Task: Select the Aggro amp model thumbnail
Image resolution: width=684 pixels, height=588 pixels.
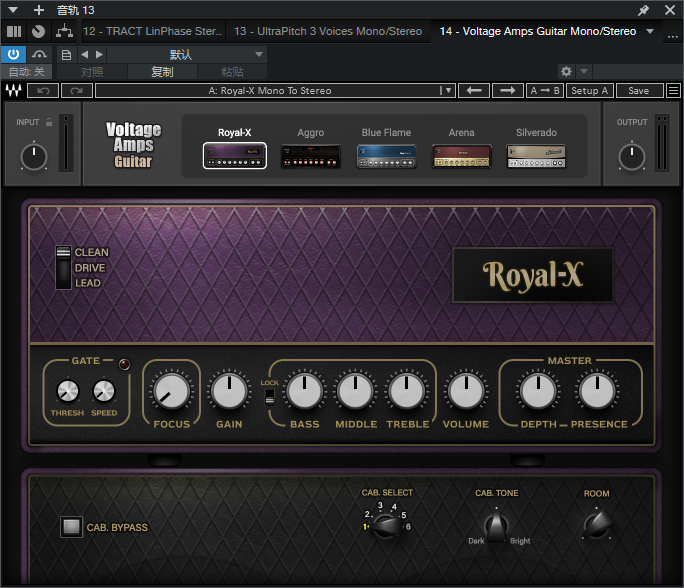Action: pyautogui.click(x=310, y=156)
